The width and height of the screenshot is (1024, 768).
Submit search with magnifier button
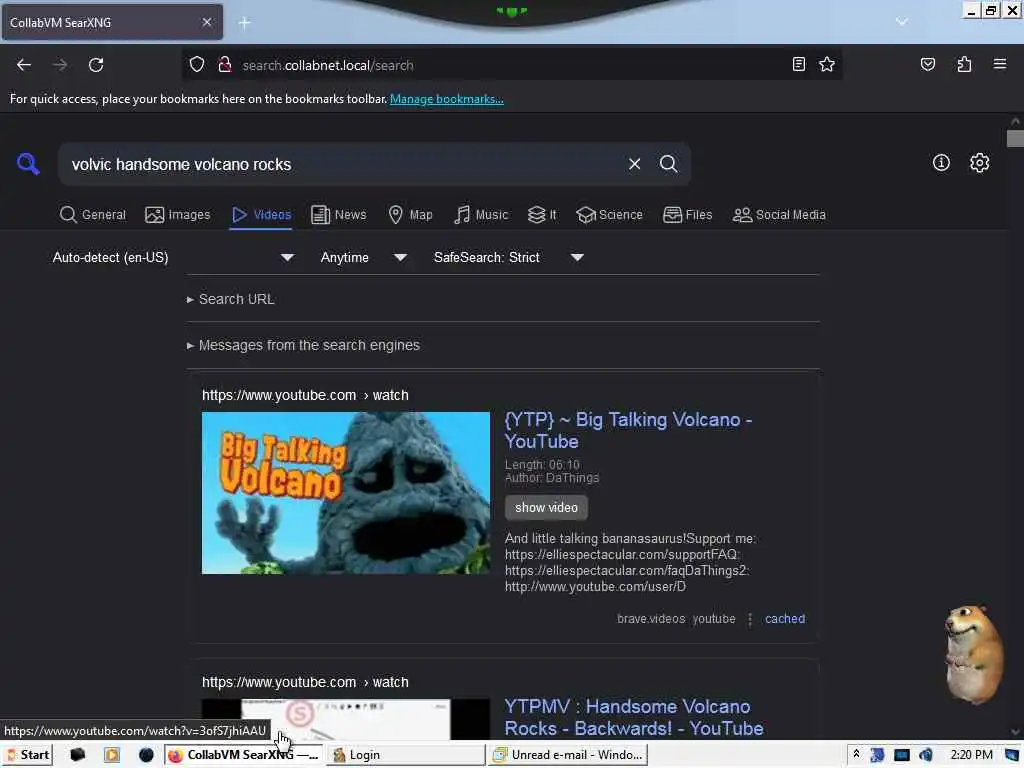click(x=668, y=164)
